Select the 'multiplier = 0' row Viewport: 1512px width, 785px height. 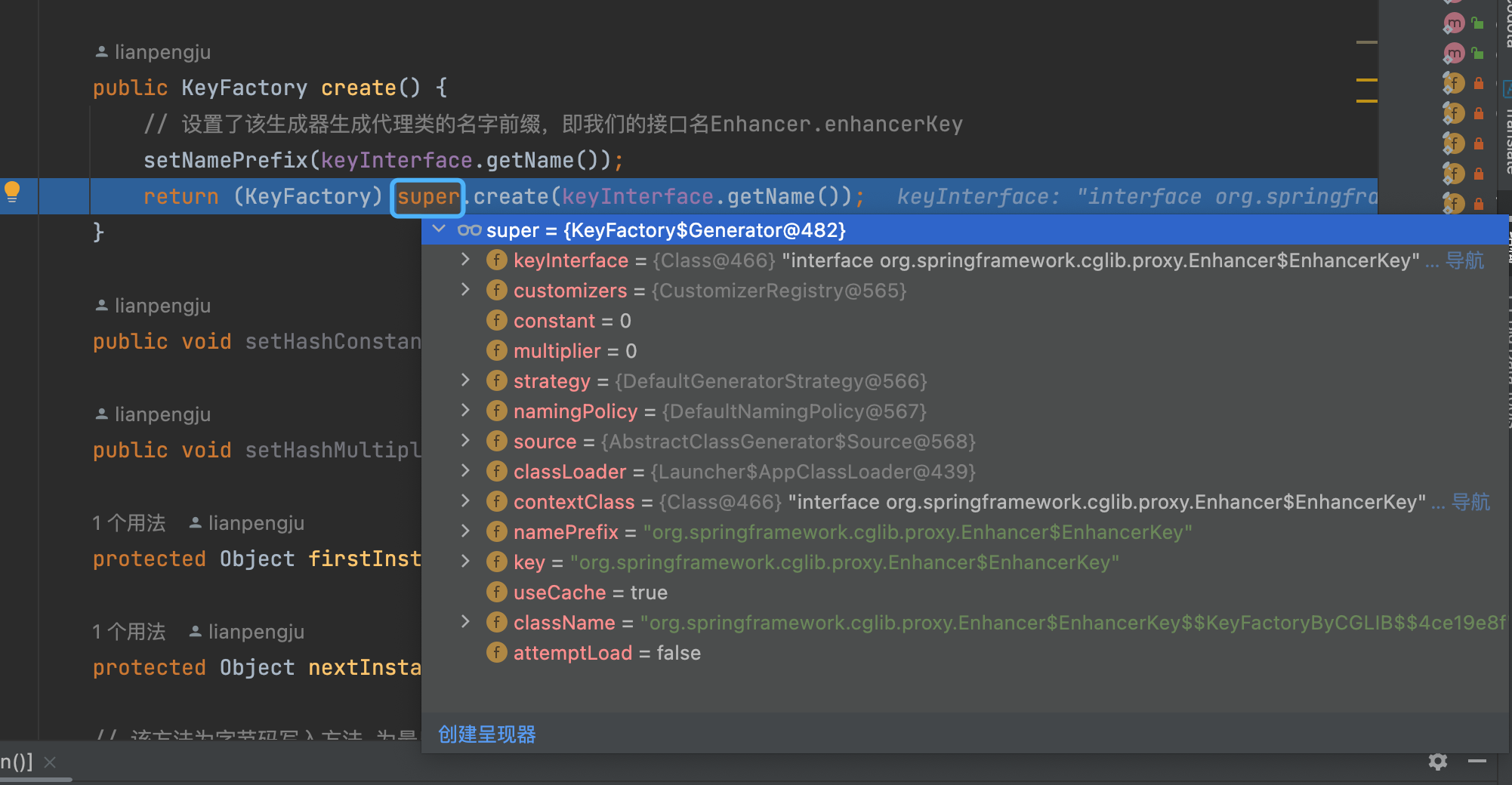(x=964, y=351)
